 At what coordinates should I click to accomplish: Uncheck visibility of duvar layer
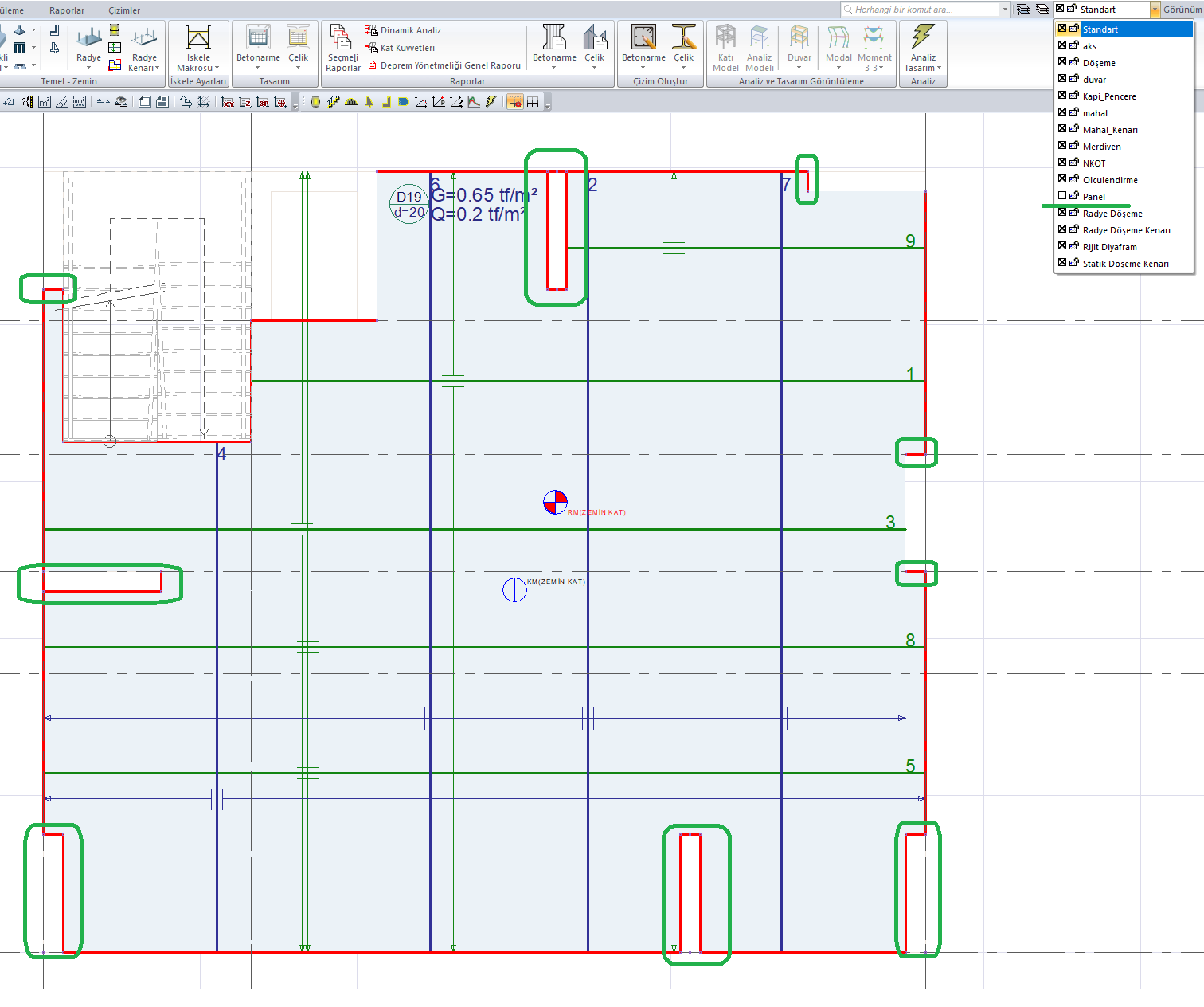(1062, 79)
